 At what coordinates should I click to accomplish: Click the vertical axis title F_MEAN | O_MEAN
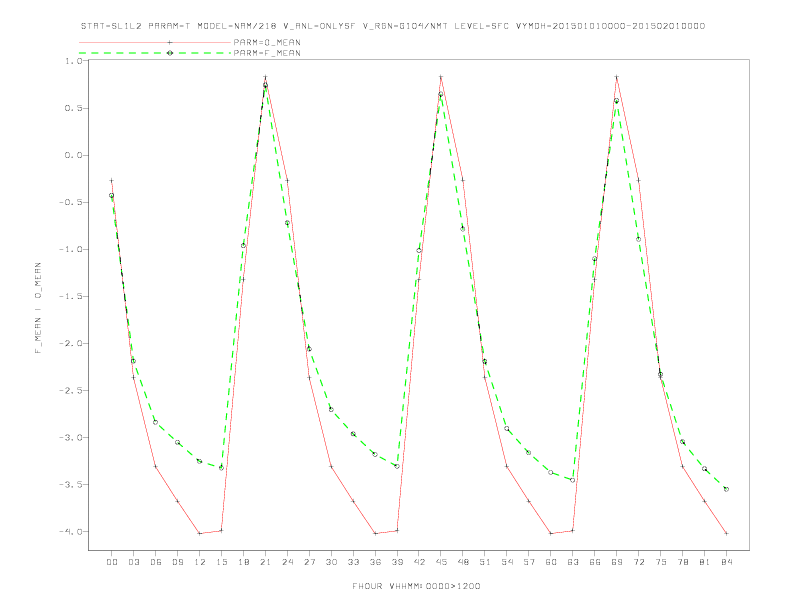click(38, 308)
